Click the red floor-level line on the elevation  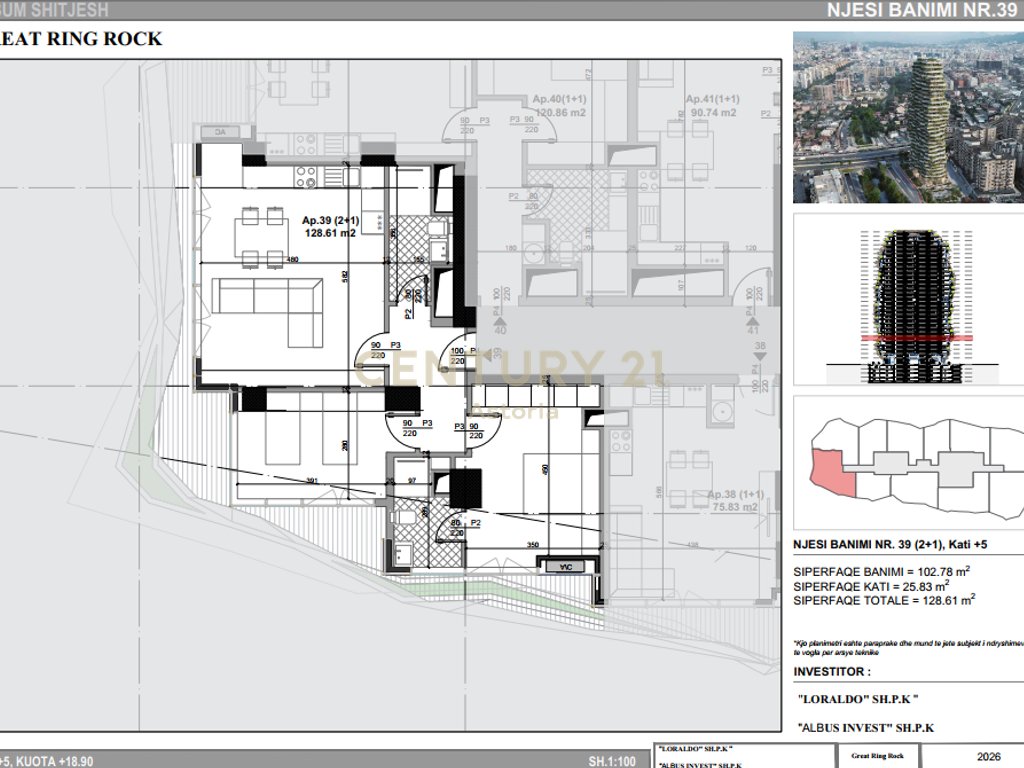[x=917, y=338]
